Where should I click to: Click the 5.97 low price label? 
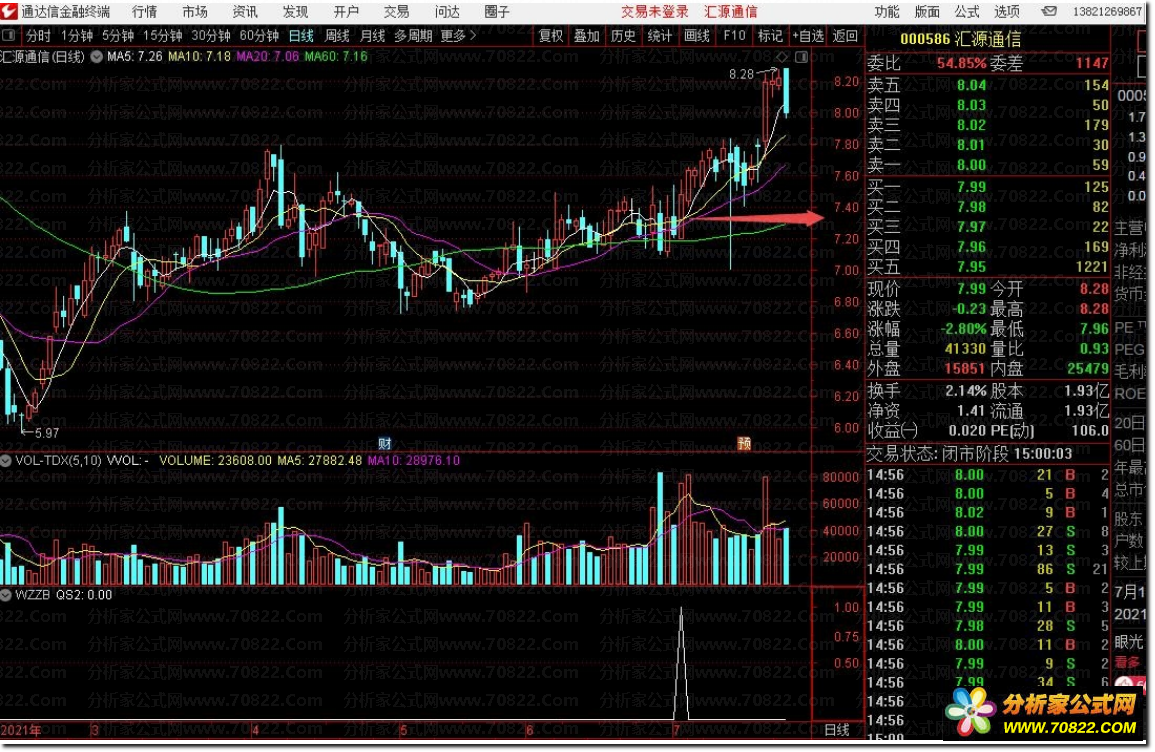pyautogui.click(x=46, y=433)
